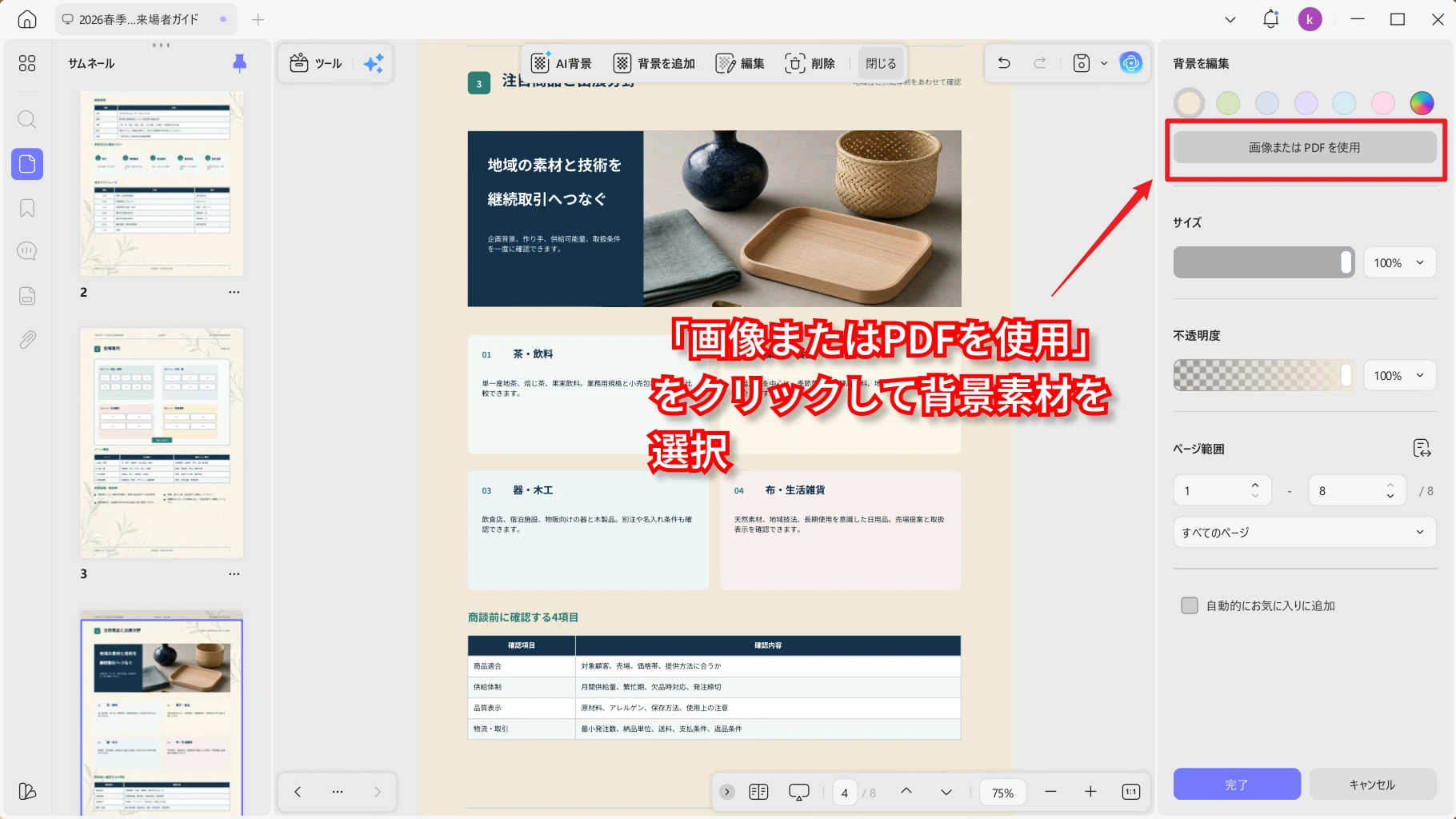Click the current page number field 4
The image size is (1456, 819).
845,792
